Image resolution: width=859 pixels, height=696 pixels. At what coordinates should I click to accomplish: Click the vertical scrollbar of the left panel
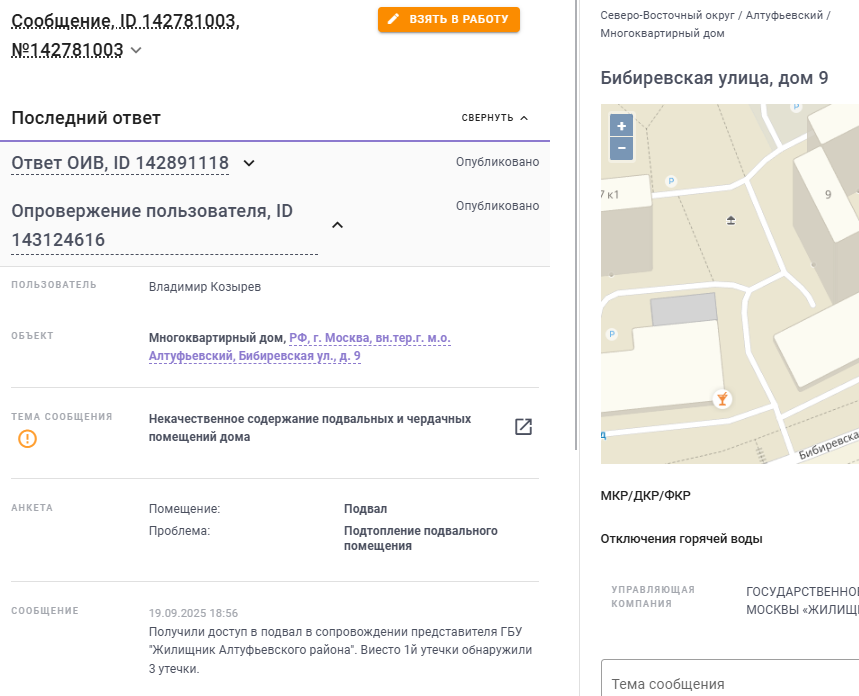(576, 225)
